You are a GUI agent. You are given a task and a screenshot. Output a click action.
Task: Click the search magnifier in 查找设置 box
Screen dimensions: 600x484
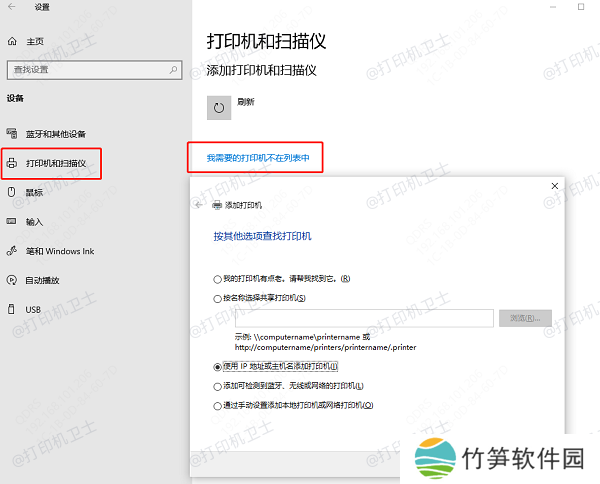[x=173, y=70]
